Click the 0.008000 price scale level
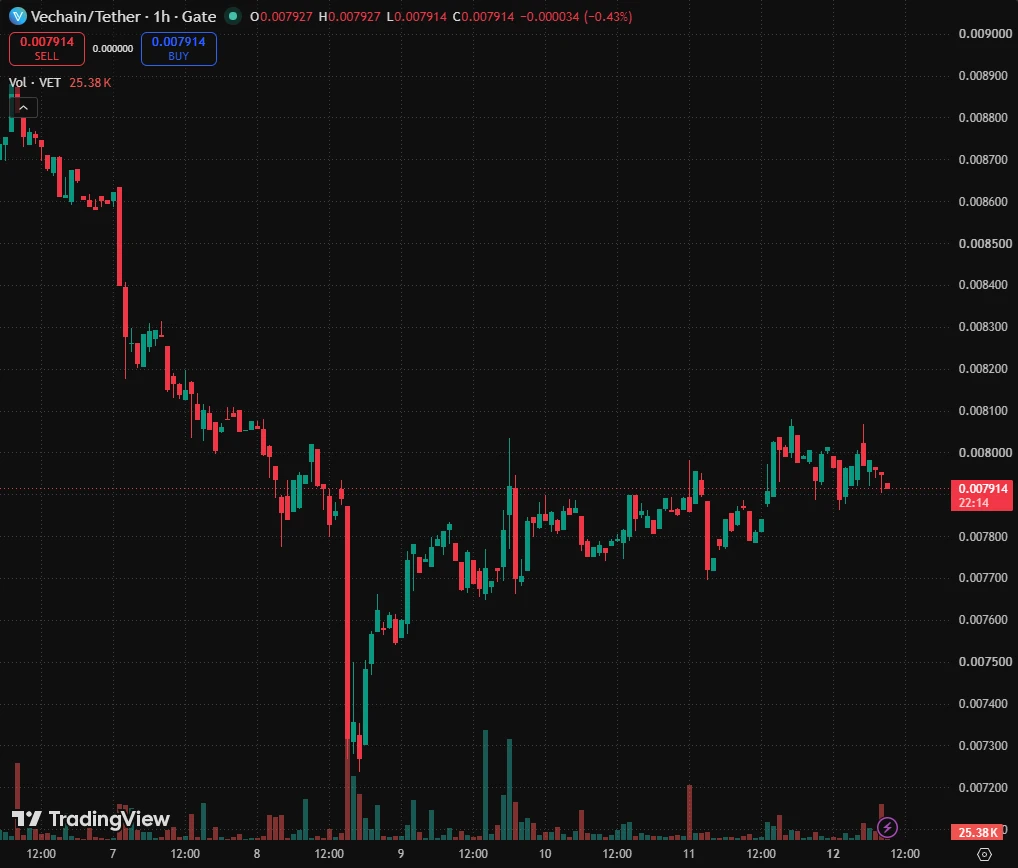1018x868 pixels. [x=984, y=453]
